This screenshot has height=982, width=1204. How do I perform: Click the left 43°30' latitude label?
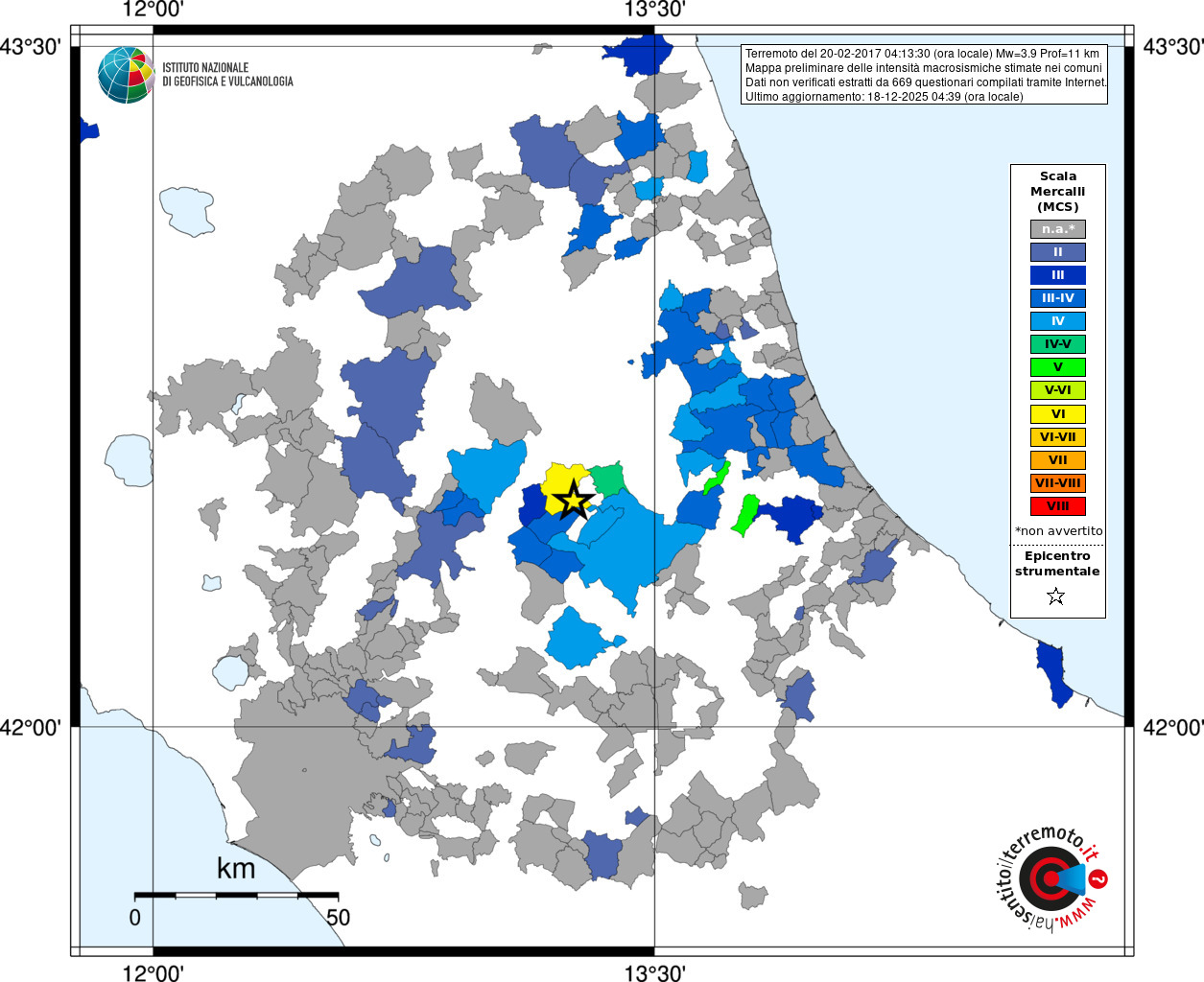click(x=31, y=46)
